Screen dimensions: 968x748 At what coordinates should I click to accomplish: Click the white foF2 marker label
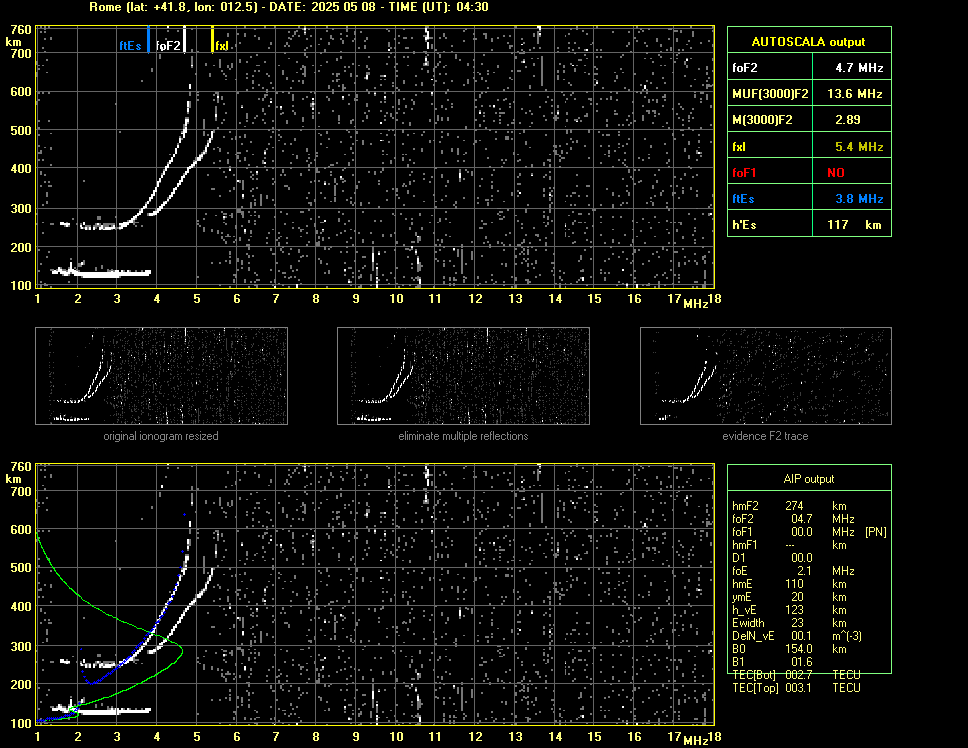point(168,46)
